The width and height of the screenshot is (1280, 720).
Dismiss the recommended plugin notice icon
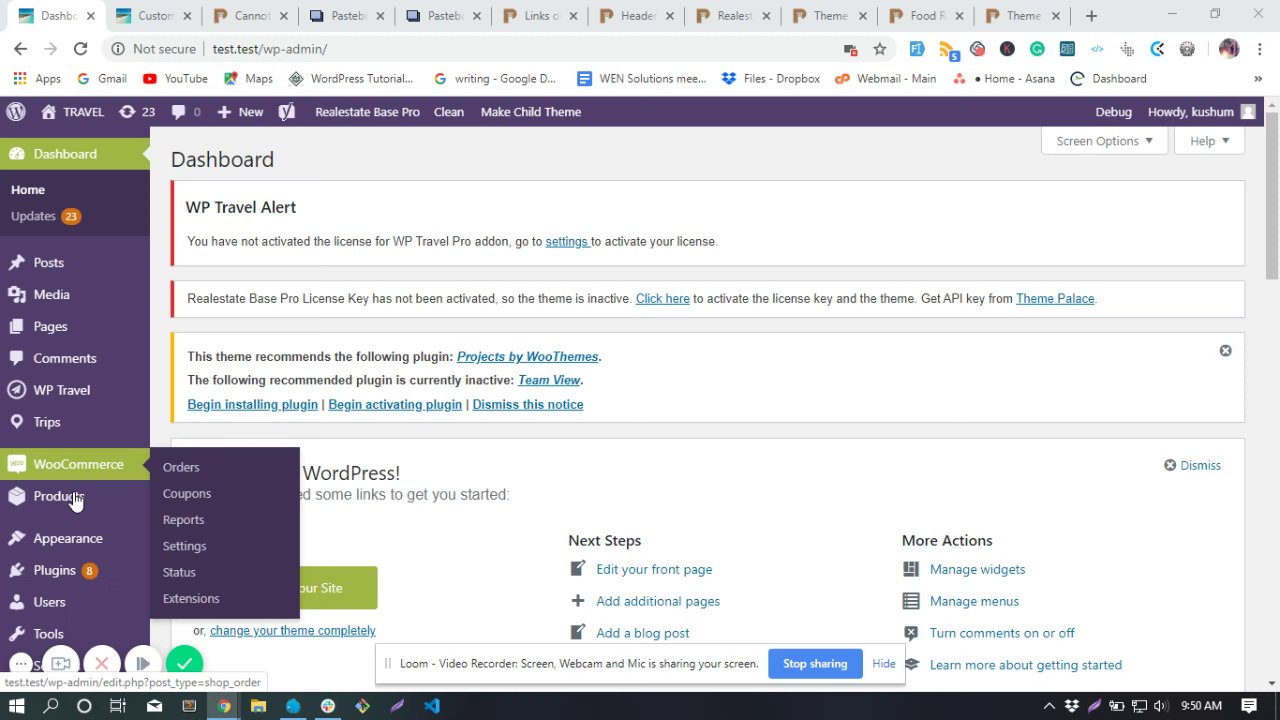click(x=1225, y=351)
